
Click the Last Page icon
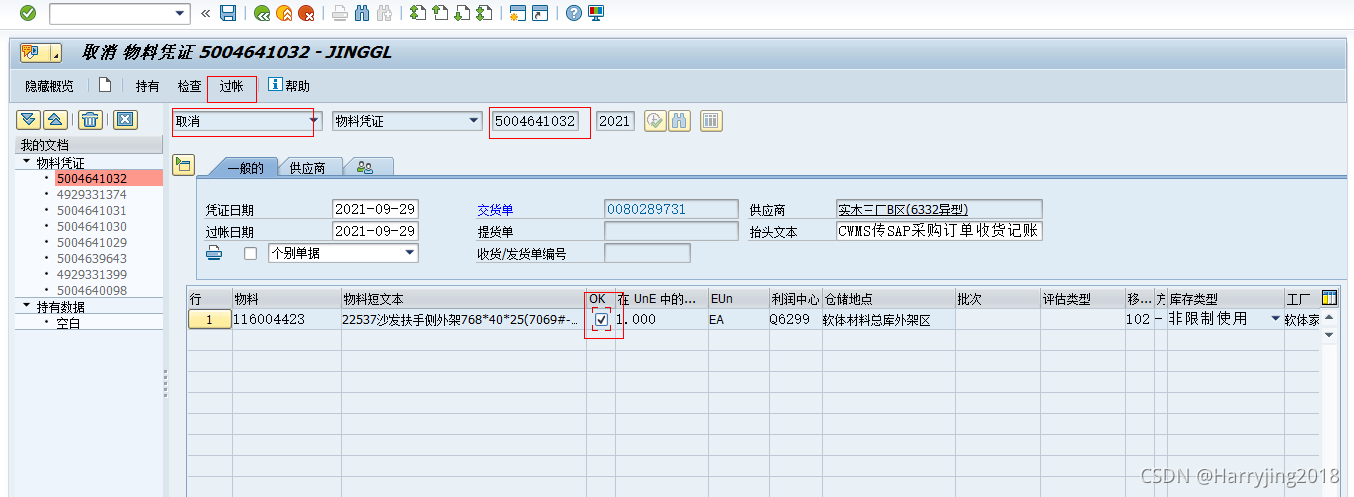pyautogui.click(x=484, y=13)
